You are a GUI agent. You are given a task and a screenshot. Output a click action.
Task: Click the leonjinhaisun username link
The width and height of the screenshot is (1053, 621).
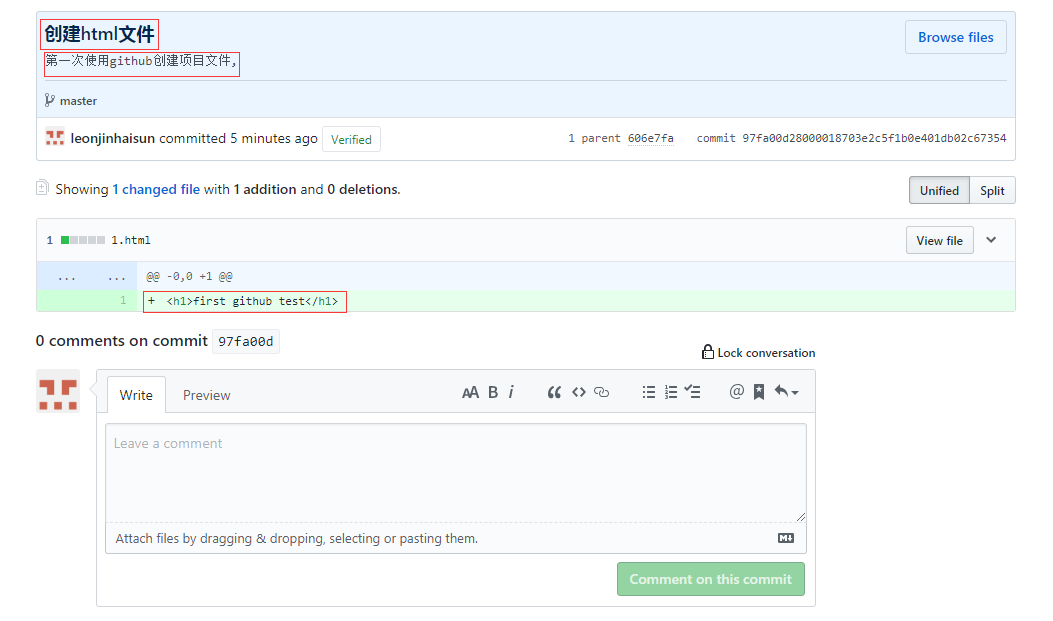113,138
